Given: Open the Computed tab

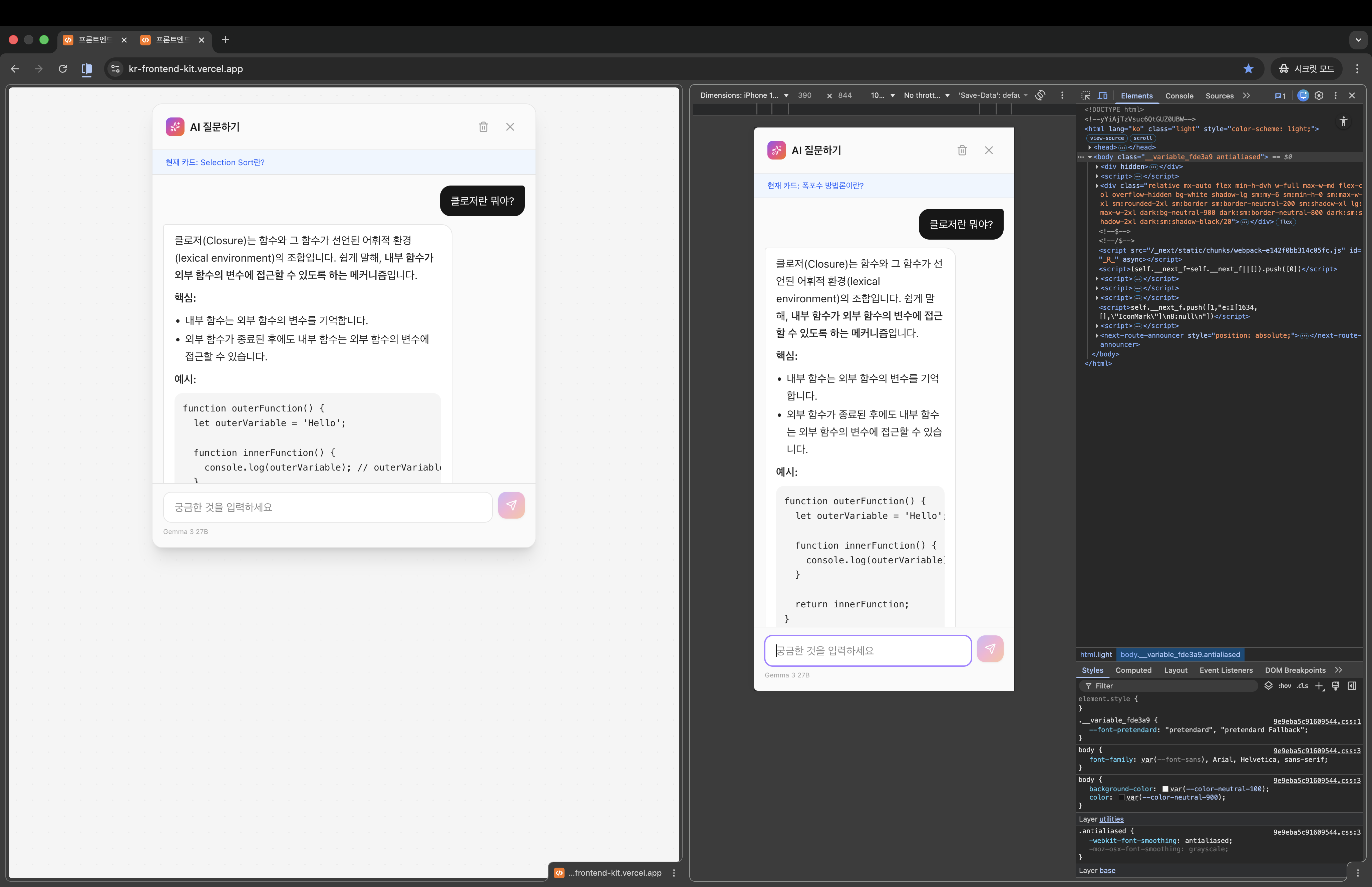Looking at the screenshot, I should tap(1133, 670).
